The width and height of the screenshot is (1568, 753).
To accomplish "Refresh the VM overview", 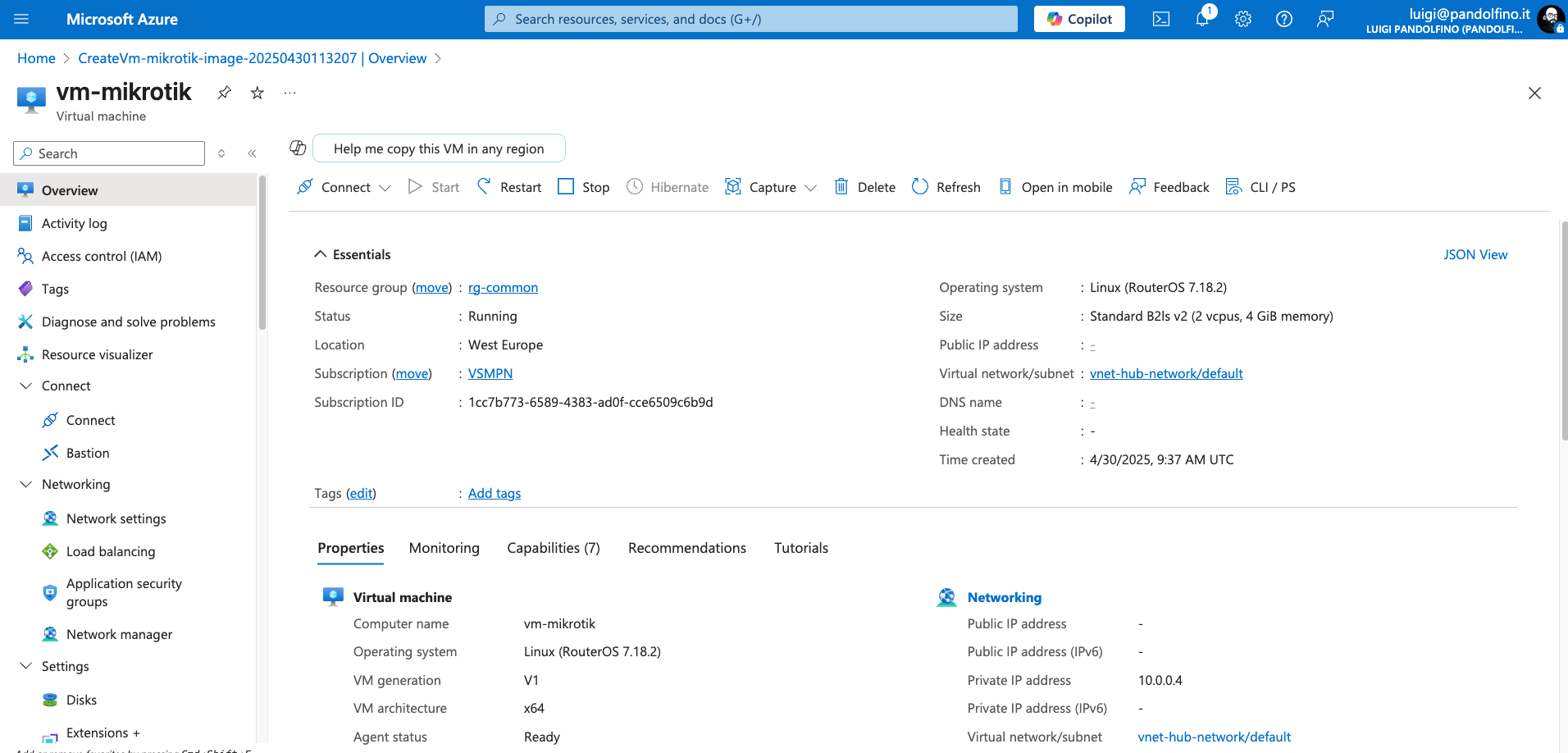I will [946, 187].
